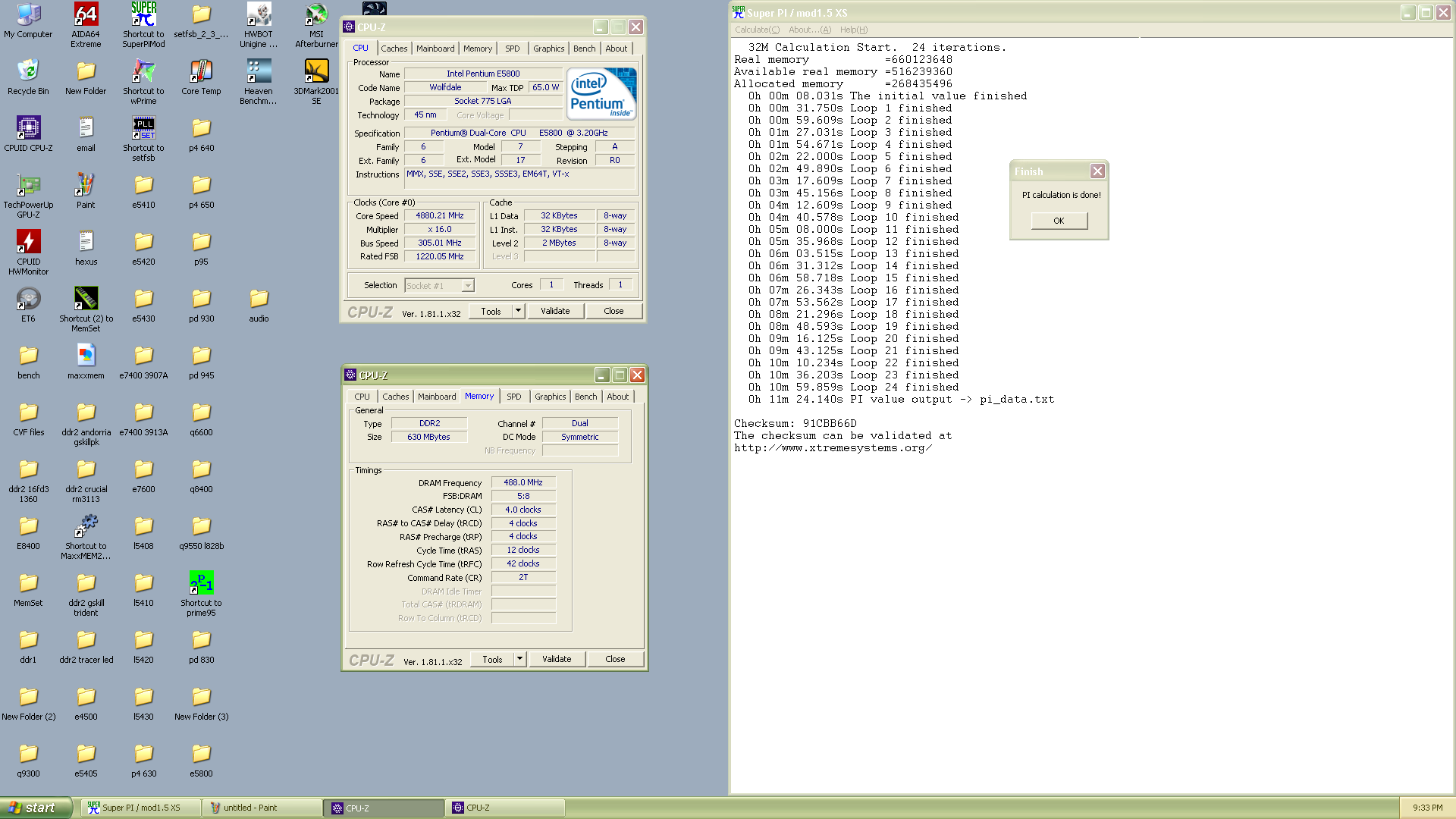
Task: Open Graphics tab in lower CPU-Z
Action: pyautogui.click(x=550, y=397)
